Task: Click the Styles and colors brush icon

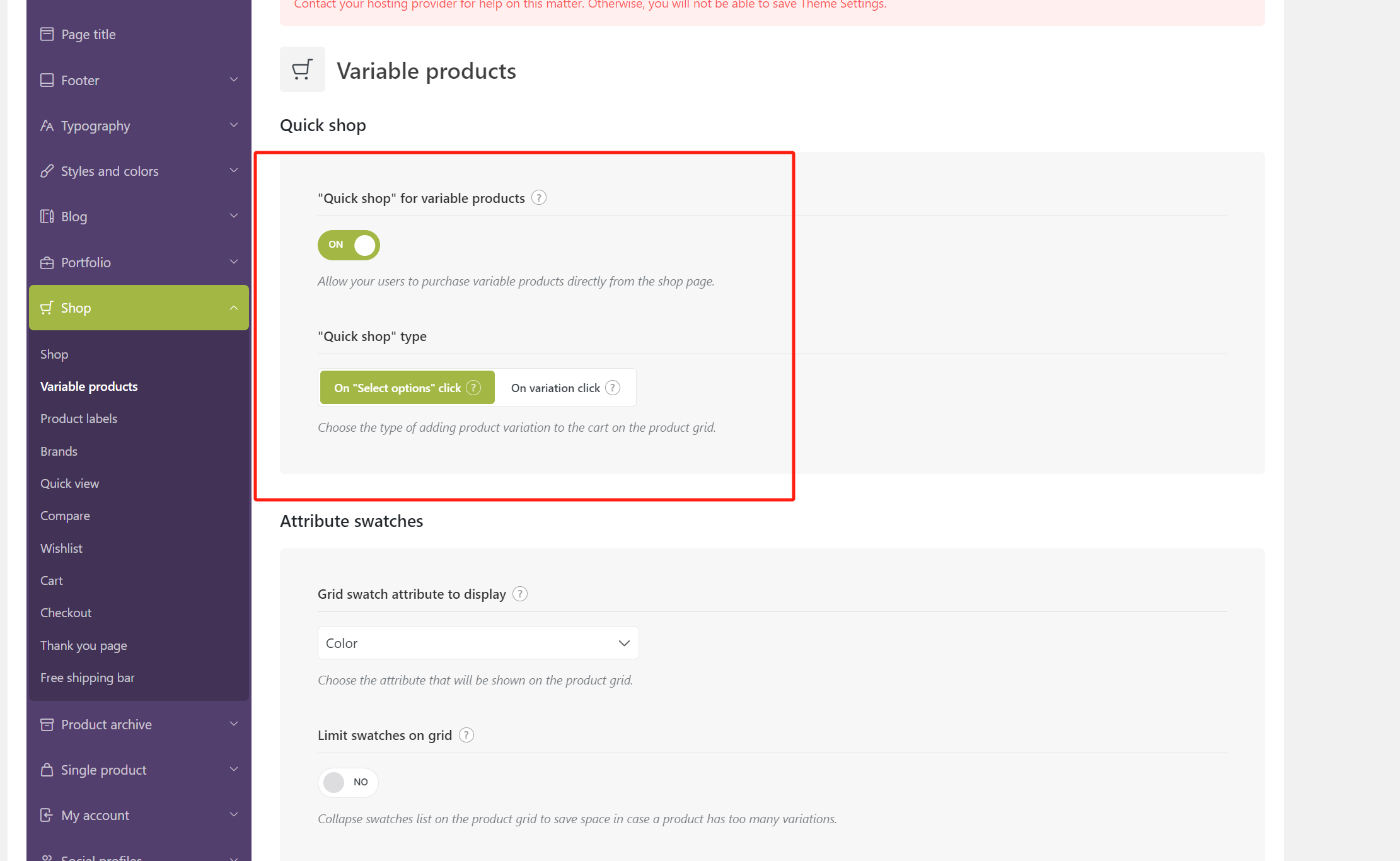Action: (x=47, y=171)
